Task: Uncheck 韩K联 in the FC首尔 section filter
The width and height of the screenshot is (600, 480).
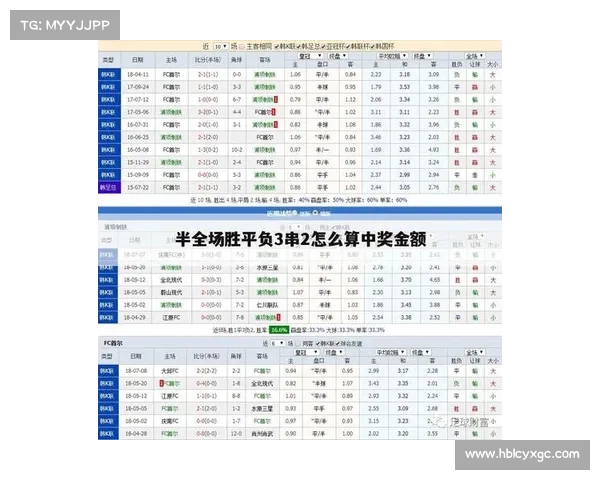Action: click(318, 344)
